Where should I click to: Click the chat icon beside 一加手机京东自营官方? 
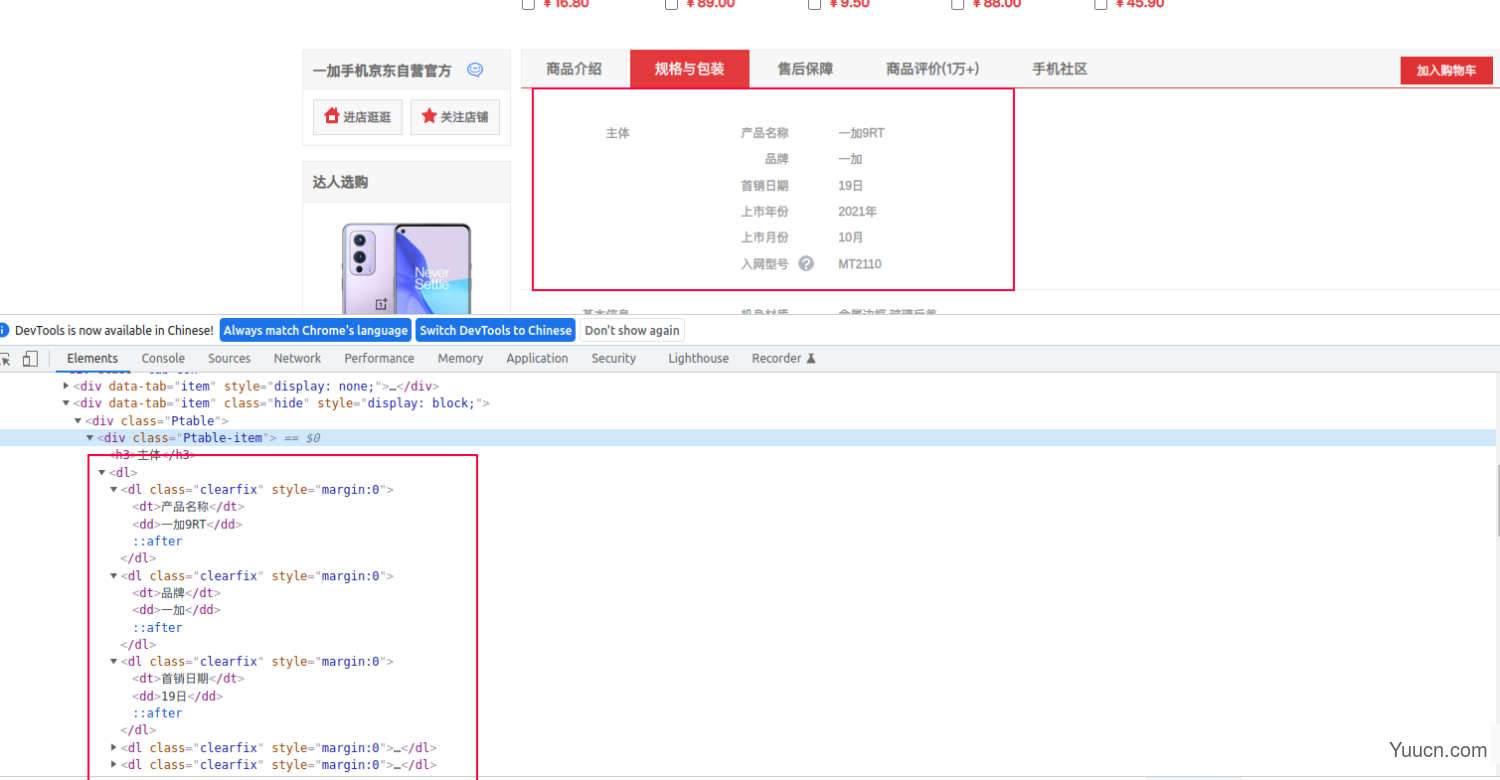pos(475,70)
